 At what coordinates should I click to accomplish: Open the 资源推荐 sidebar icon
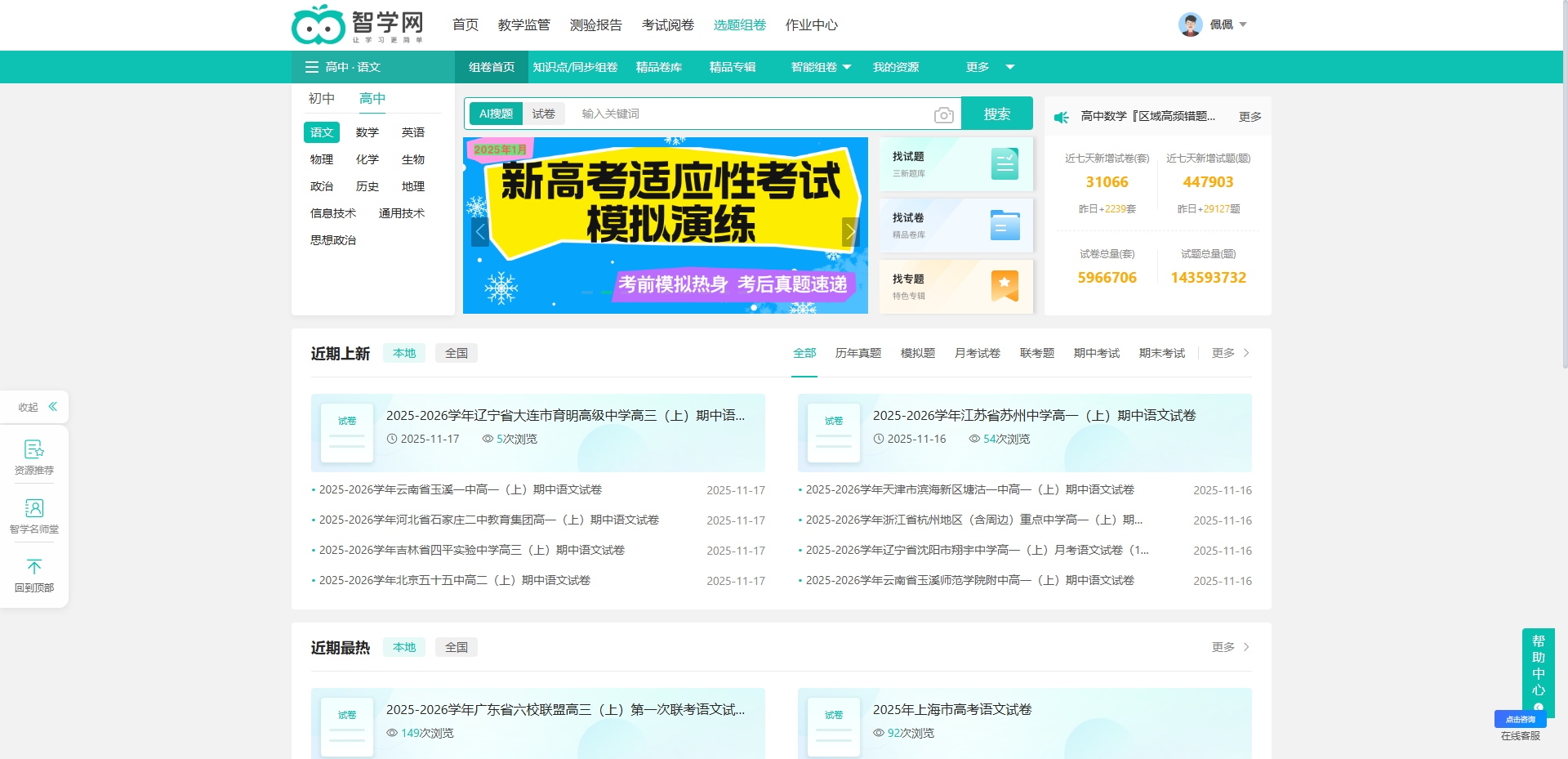(34, 449)
